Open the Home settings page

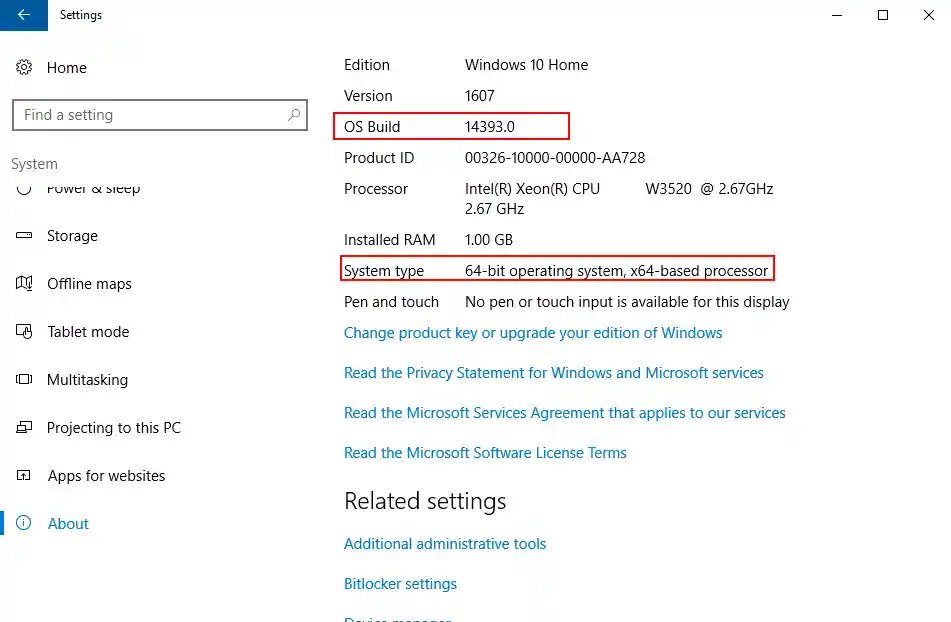click(x=67, y=67)
